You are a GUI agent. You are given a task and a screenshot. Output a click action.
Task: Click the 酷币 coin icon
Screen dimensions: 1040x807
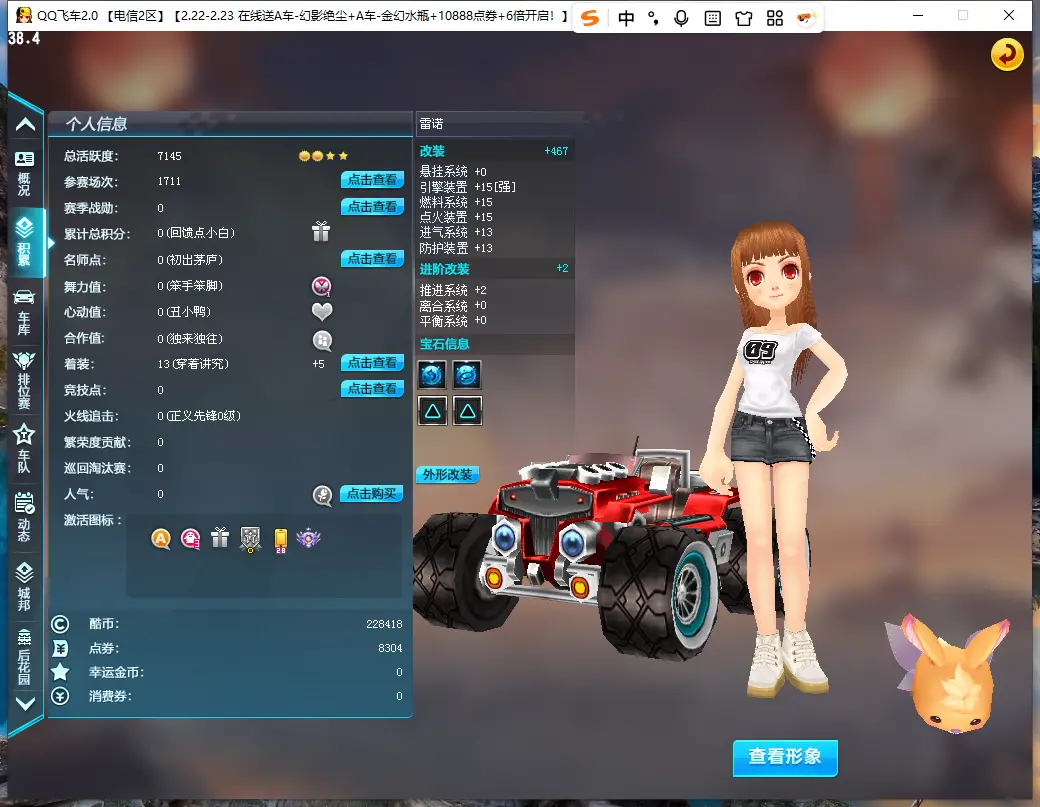click(60, 624)
